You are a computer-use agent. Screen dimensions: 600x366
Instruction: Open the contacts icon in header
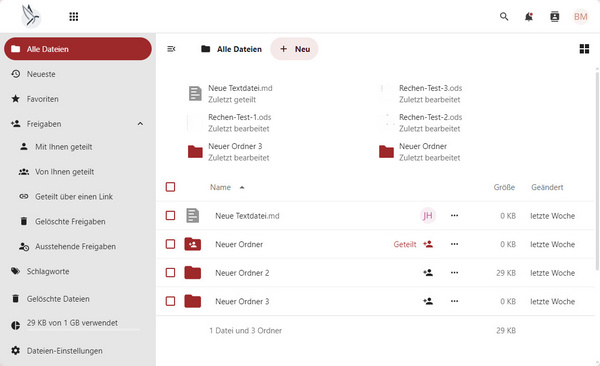[554, 16]
